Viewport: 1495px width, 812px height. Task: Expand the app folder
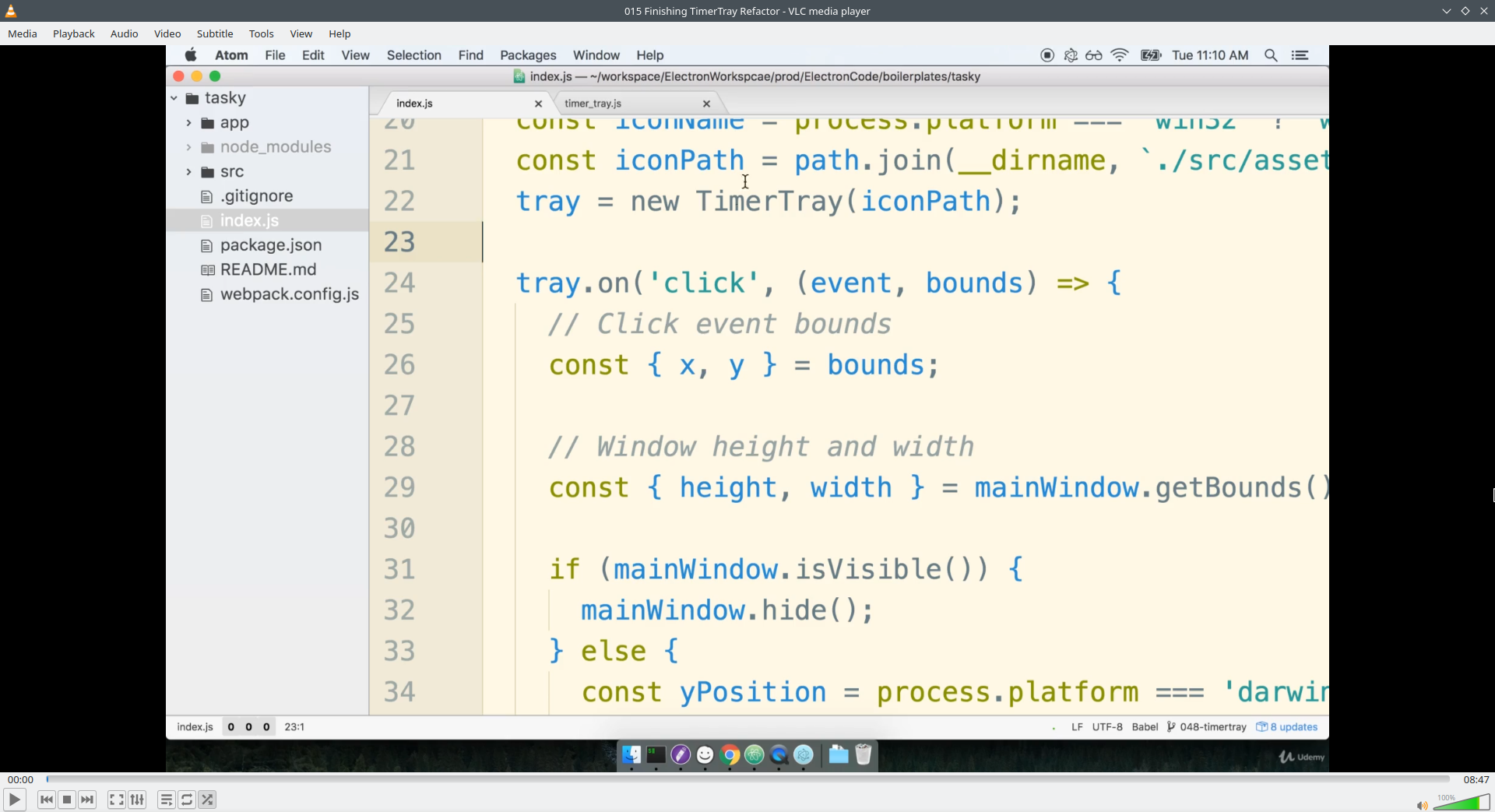(188, 123)
